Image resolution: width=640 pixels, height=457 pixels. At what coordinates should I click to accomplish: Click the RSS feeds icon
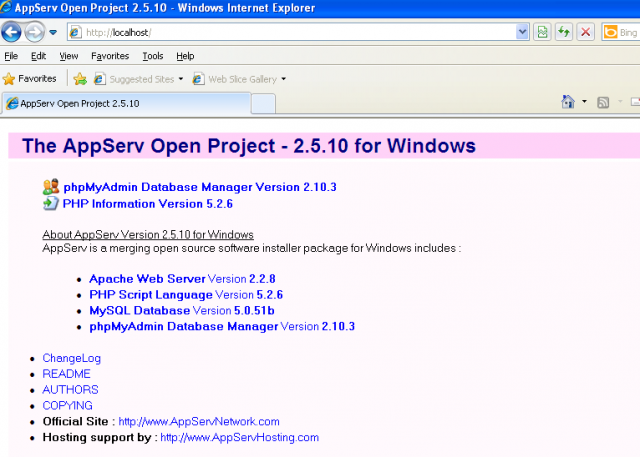[603, 102]
